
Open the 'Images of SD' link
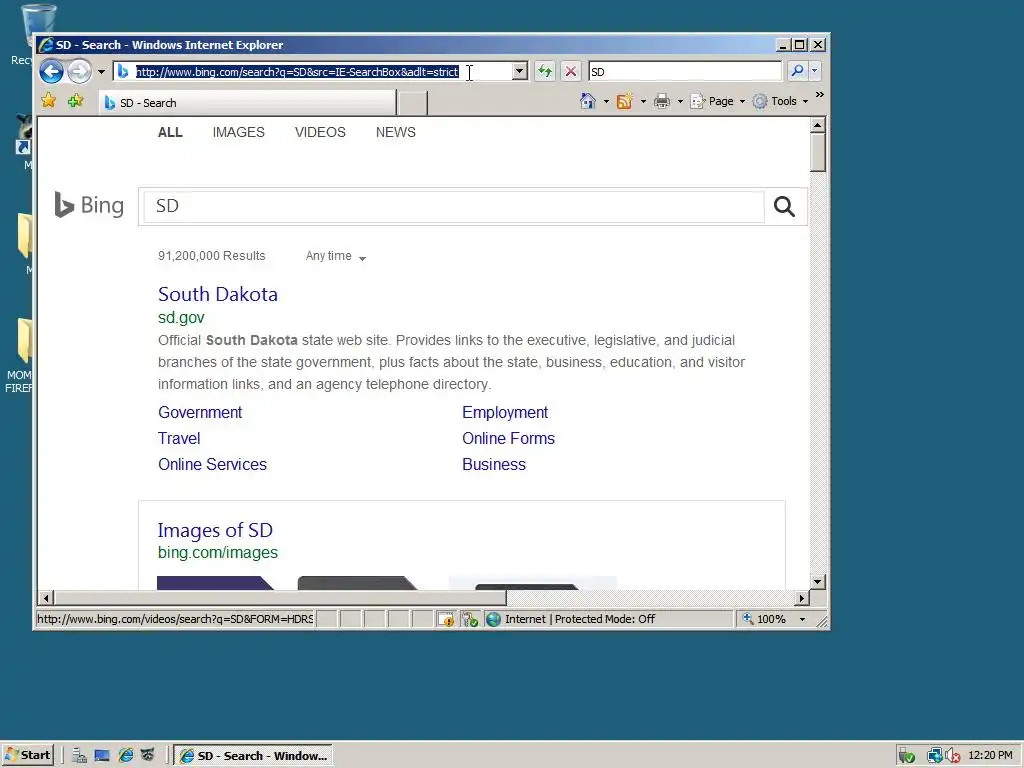tap(215, 530)
